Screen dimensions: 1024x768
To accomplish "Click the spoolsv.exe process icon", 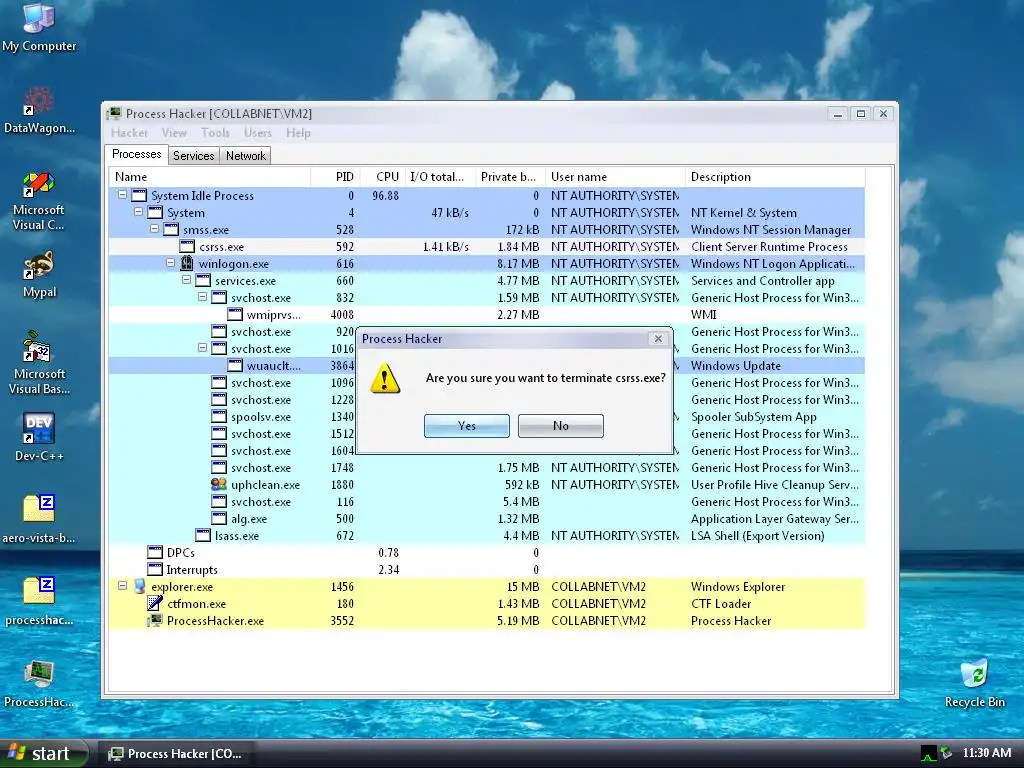I will (x=219, y=416).
